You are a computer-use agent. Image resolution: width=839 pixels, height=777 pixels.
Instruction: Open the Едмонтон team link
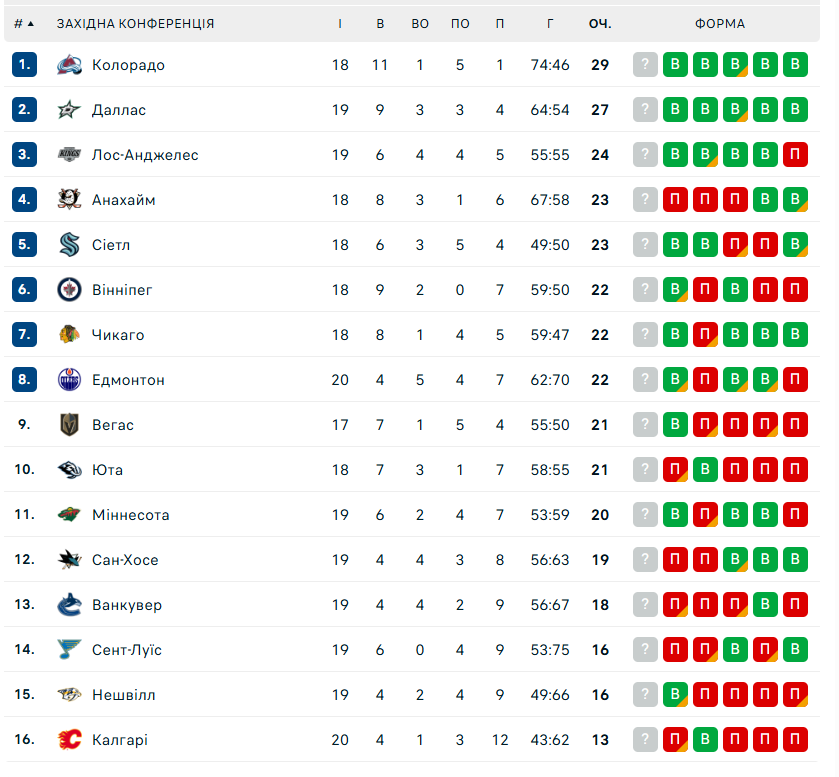[x=128, y=380]
